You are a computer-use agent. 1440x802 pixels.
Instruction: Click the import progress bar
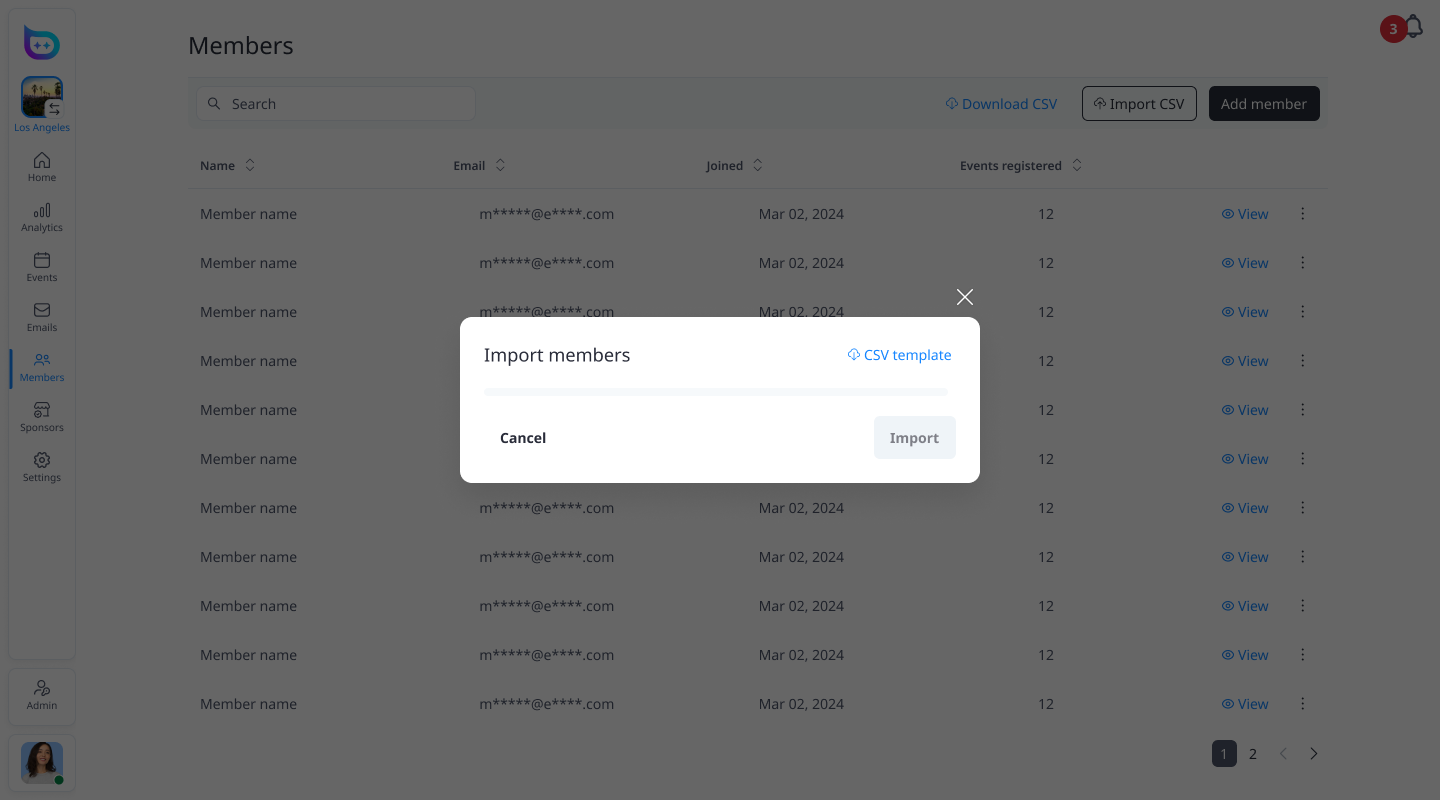[x=715, y=392]
